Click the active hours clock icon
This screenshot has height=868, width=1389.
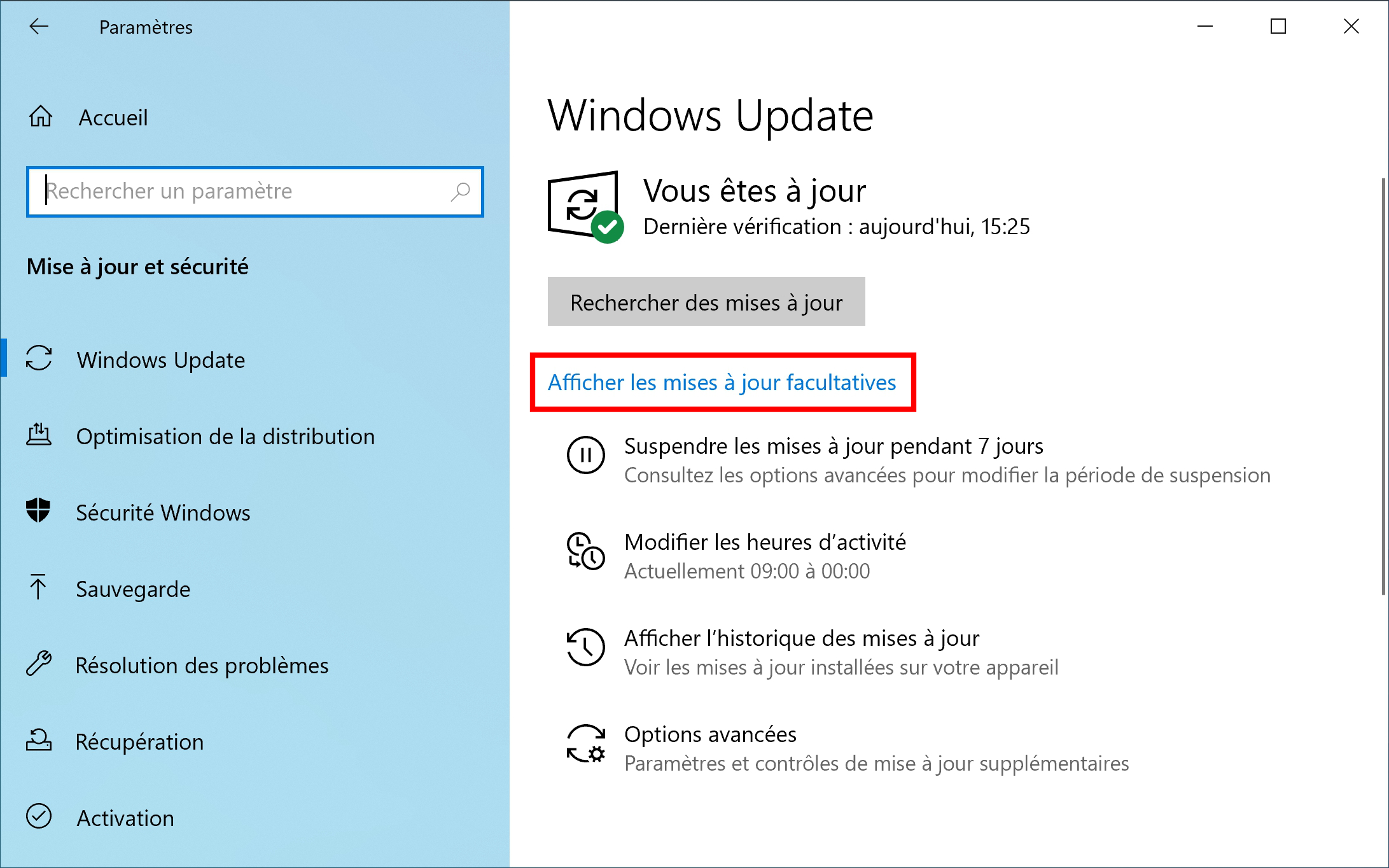click(x=585, y=551)
